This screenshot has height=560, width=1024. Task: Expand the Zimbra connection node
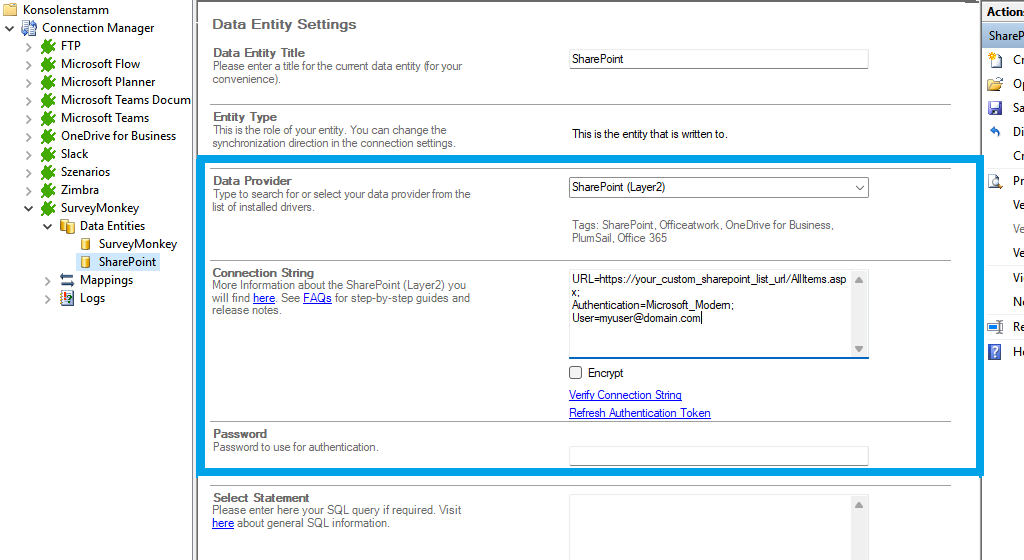click(29, 191)
